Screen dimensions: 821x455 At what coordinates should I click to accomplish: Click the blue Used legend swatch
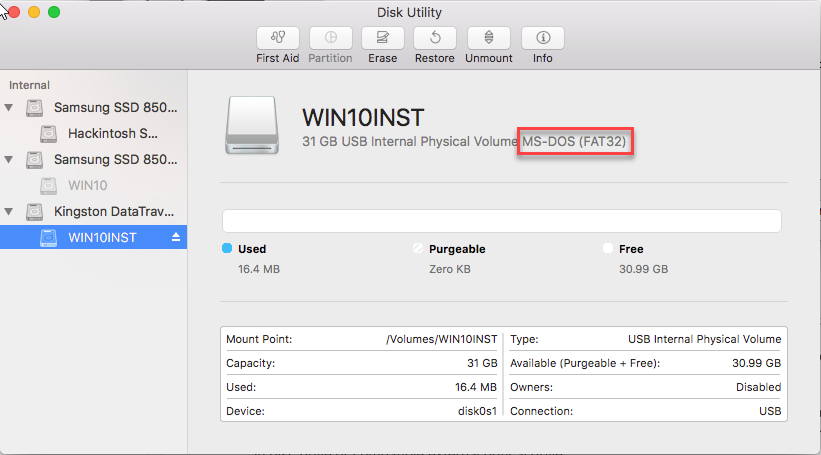click(x=227, y=248)
